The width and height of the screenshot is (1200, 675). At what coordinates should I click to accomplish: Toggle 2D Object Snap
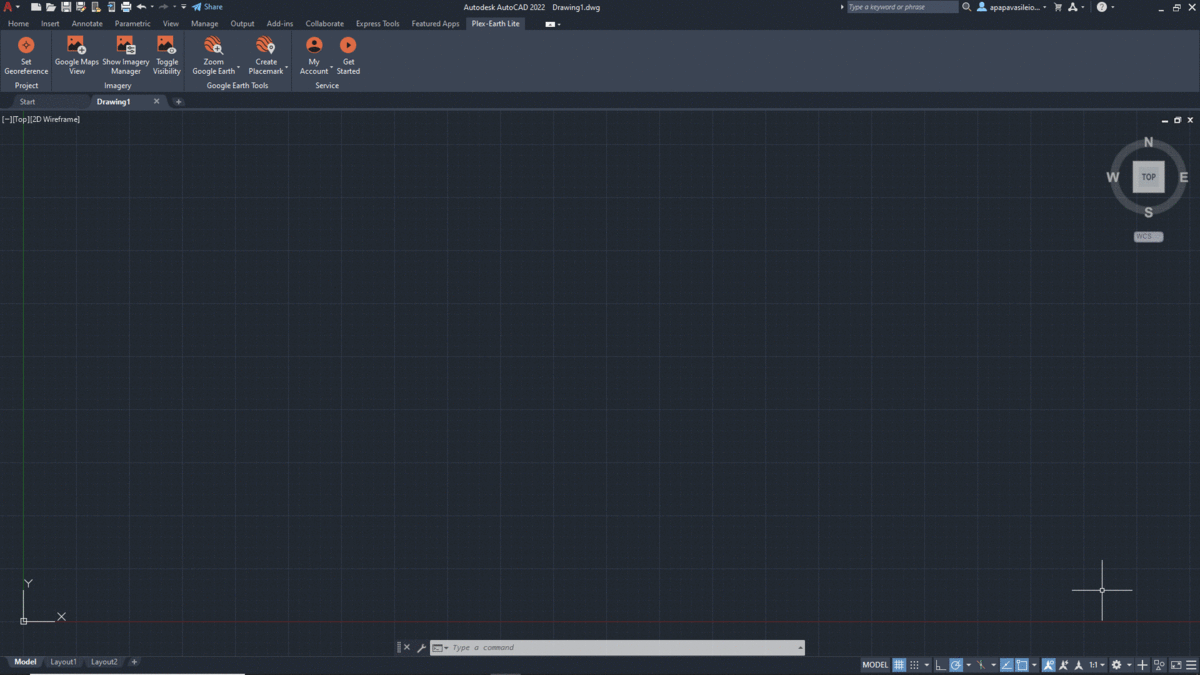click(x=1022, y=665)
